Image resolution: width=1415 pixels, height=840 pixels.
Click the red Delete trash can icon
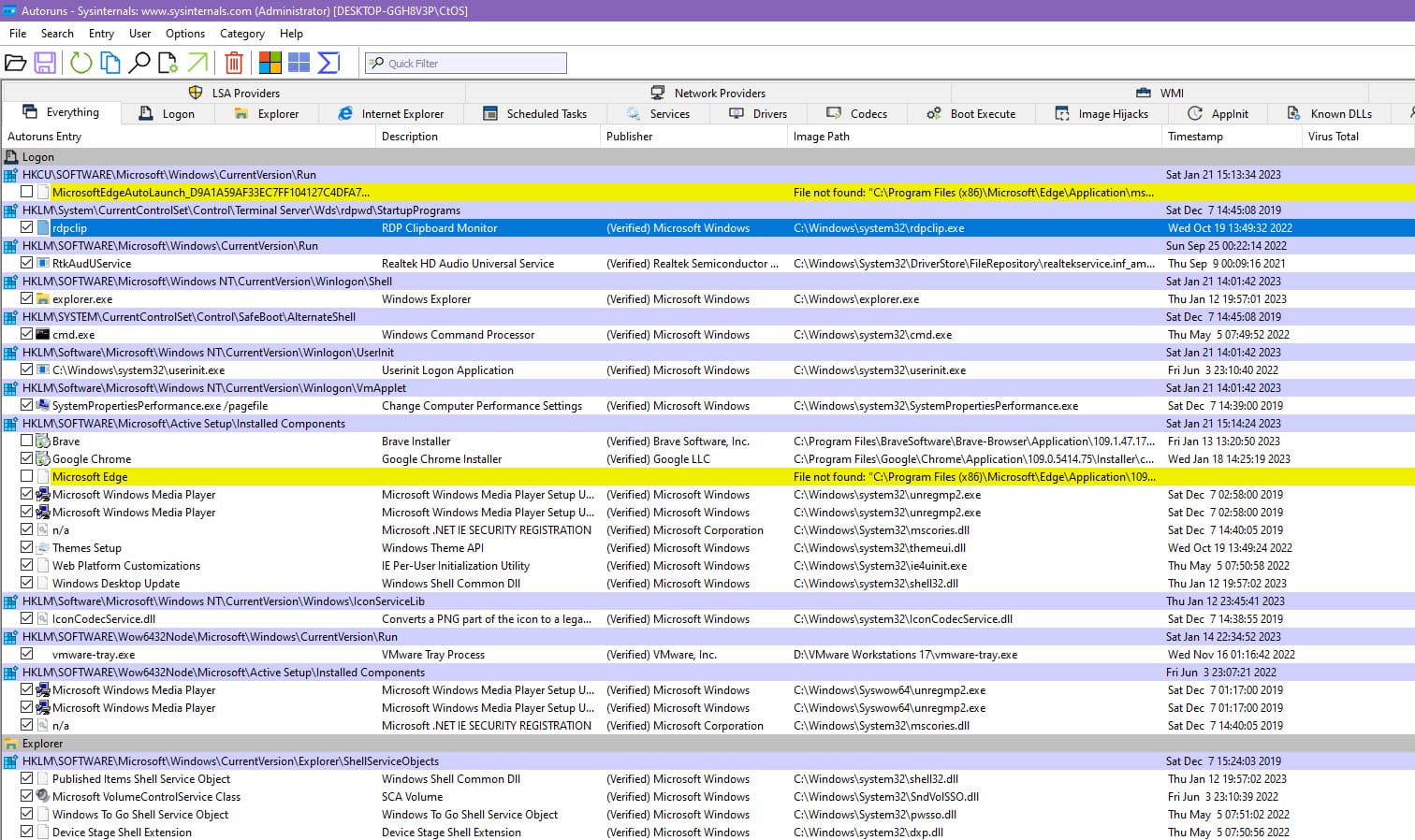point(234,63)
